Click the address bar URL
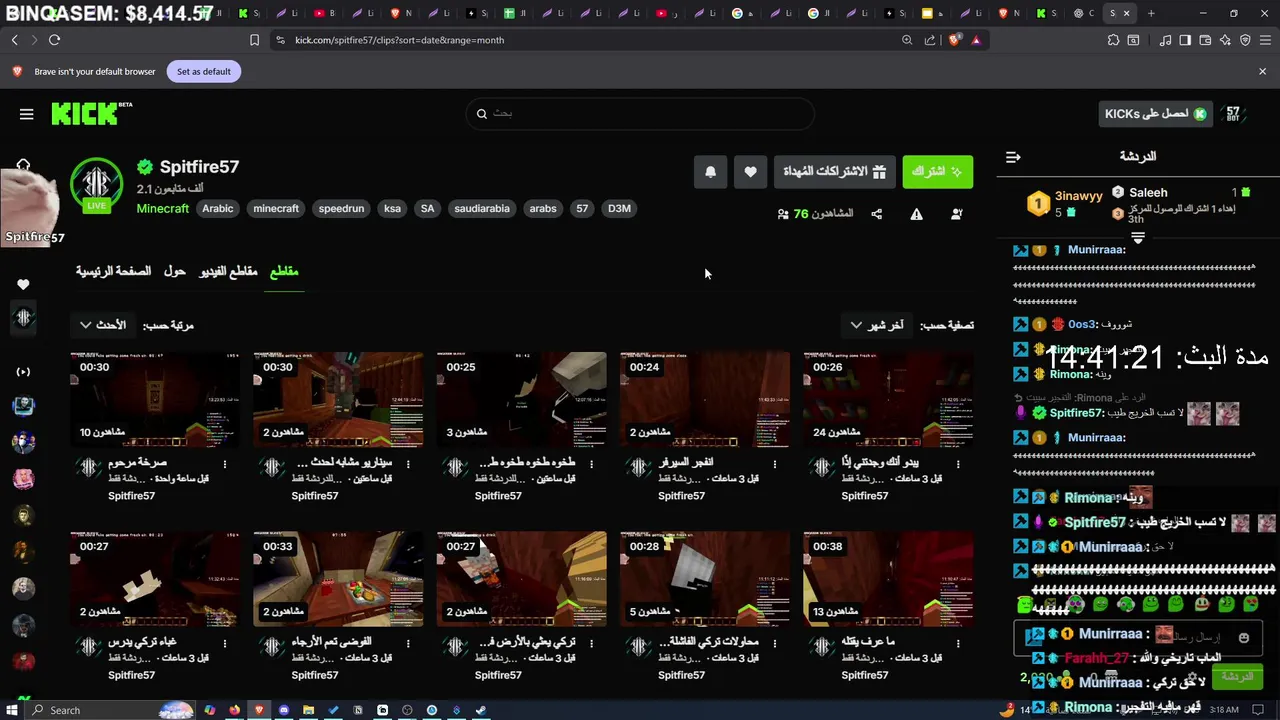This screenshot has height=720, width=1280. 399,40
